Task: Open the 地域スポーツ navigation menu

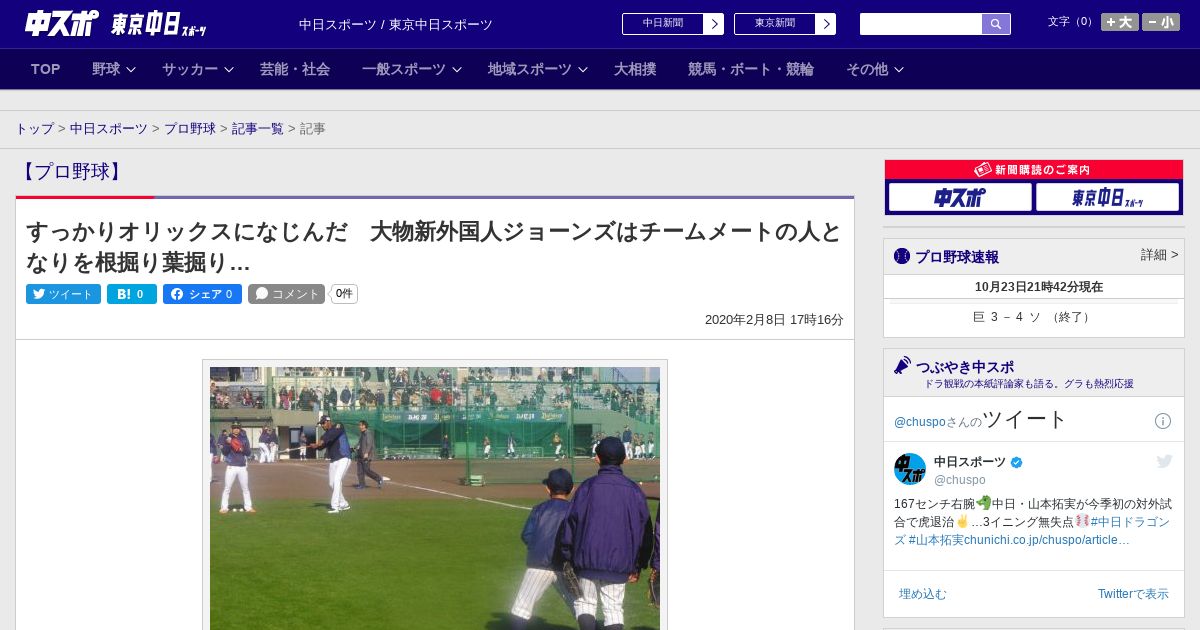Action: pyautogui.click(x=530, y=69)
